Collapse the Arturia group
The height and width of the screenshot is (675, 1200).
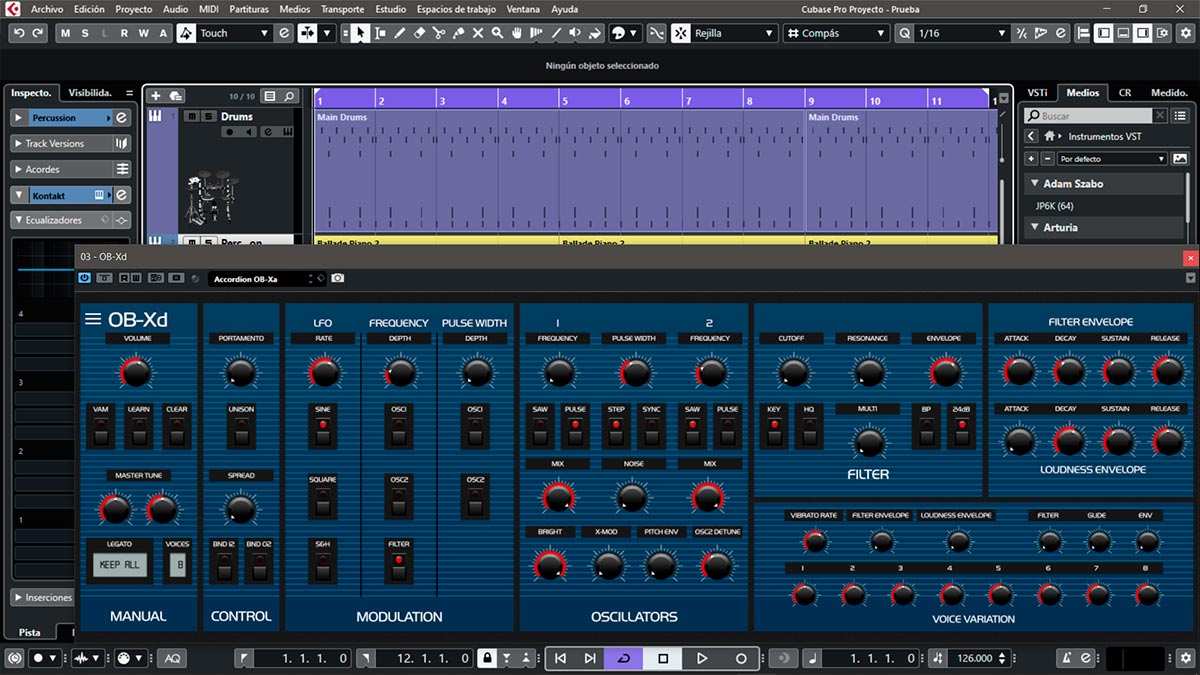1034,227
